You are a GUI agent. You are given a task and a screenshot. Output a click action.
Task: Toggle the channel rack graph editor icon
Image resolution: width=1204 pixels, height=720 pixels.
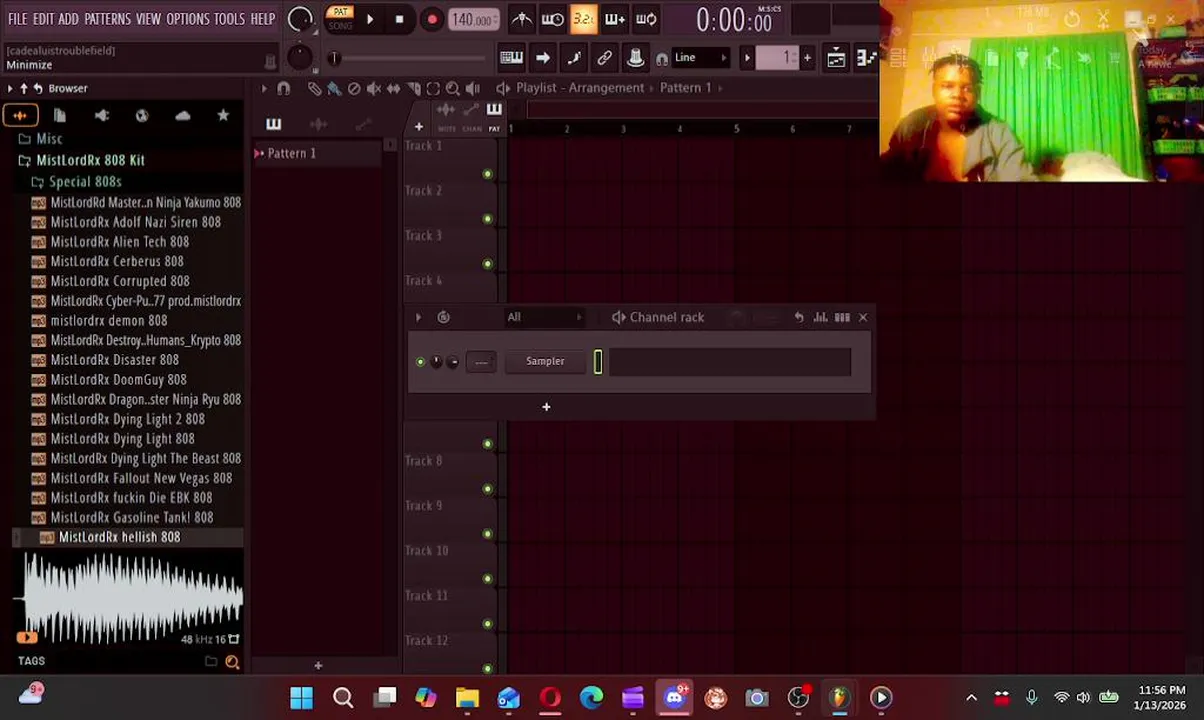tap(820, 318)
